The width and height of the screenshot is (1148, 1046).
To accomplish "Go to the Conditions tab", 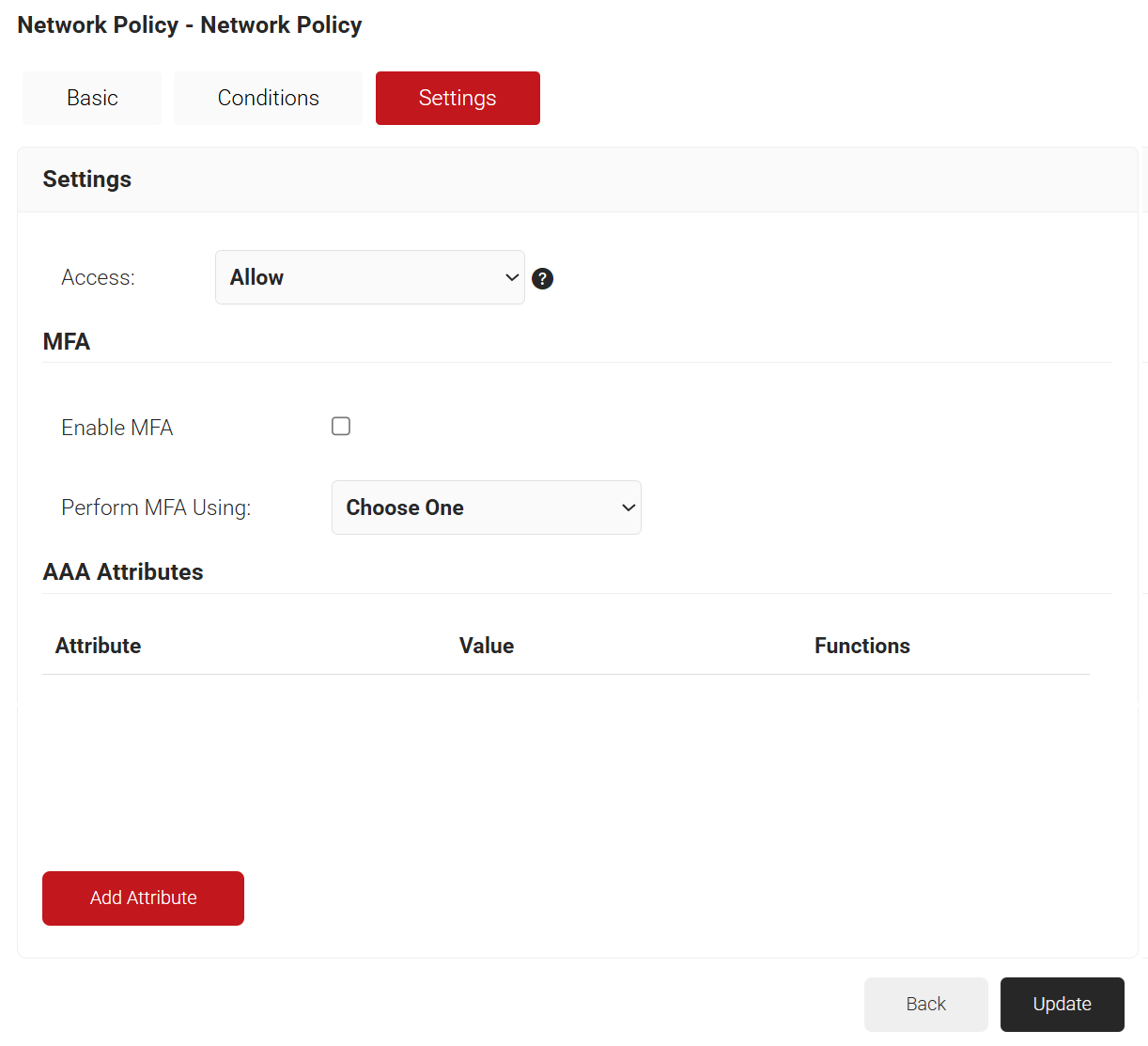I will click(x=268, y=98).
